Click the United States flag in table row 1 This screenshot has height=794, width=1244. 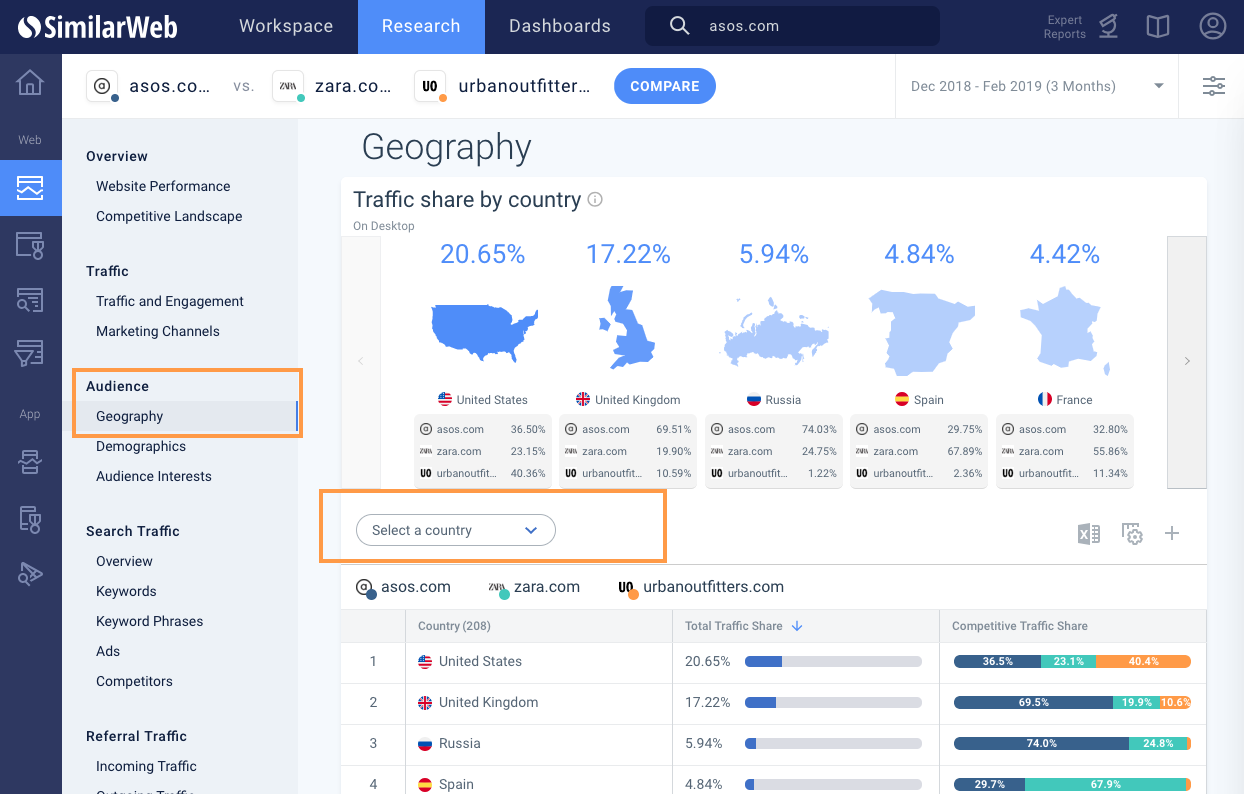[425, 662]
